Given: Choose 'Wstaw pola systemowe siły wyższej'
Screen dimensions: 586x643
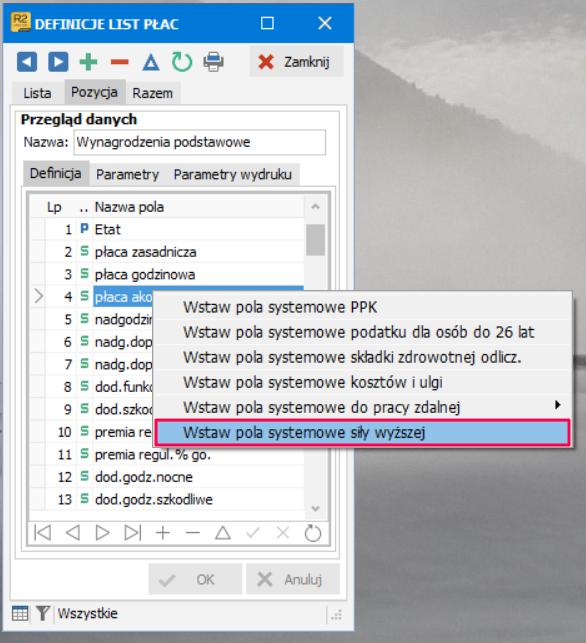Looking at the screenshot, I should (x=363, y=432).
